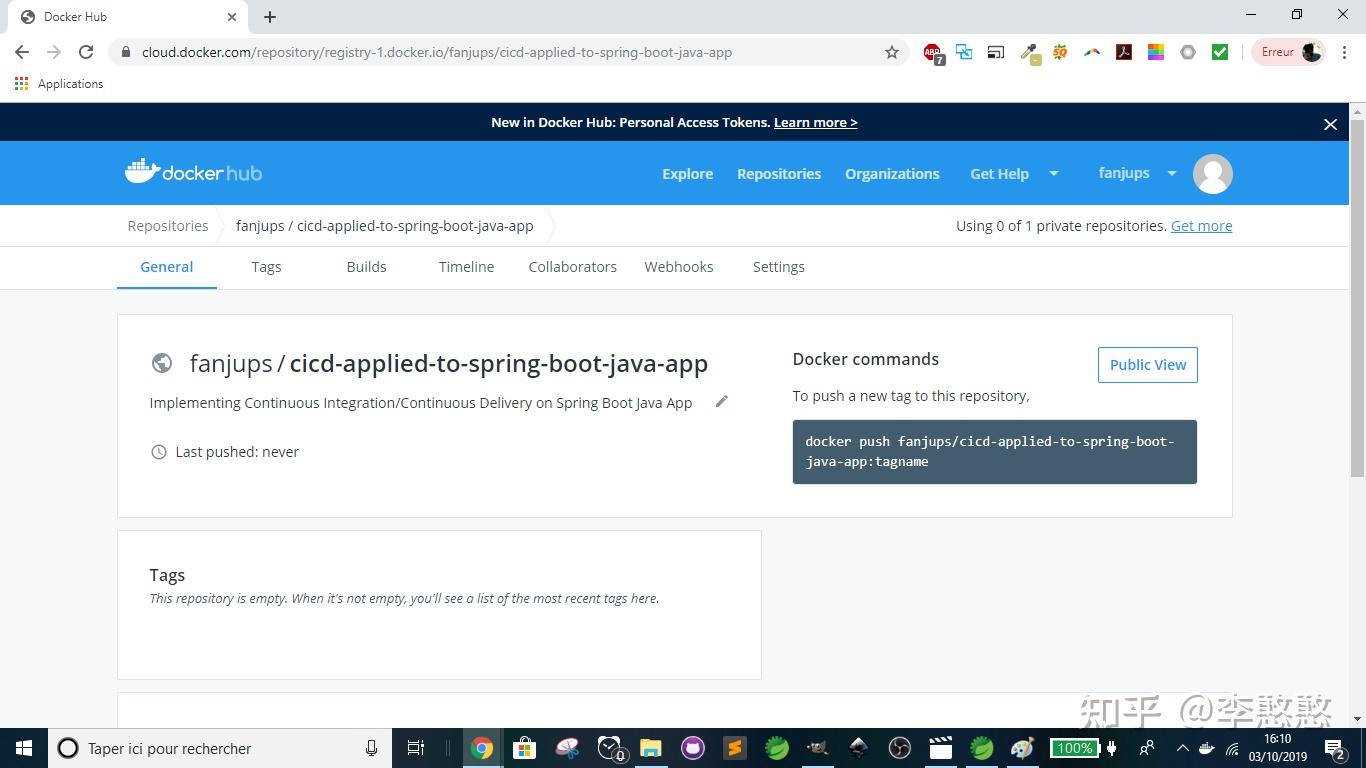Click the edit pencil next to the repository description
This screenshot has width=1366, height=768.
[x=721, y=401]
